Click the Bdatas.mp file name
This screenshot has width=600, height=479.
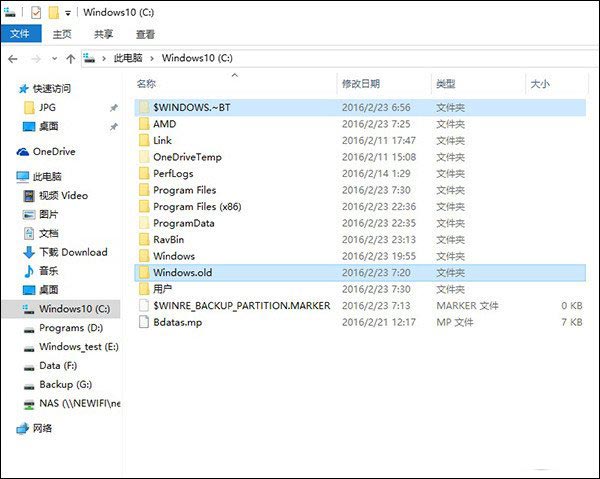click(178, 322)
